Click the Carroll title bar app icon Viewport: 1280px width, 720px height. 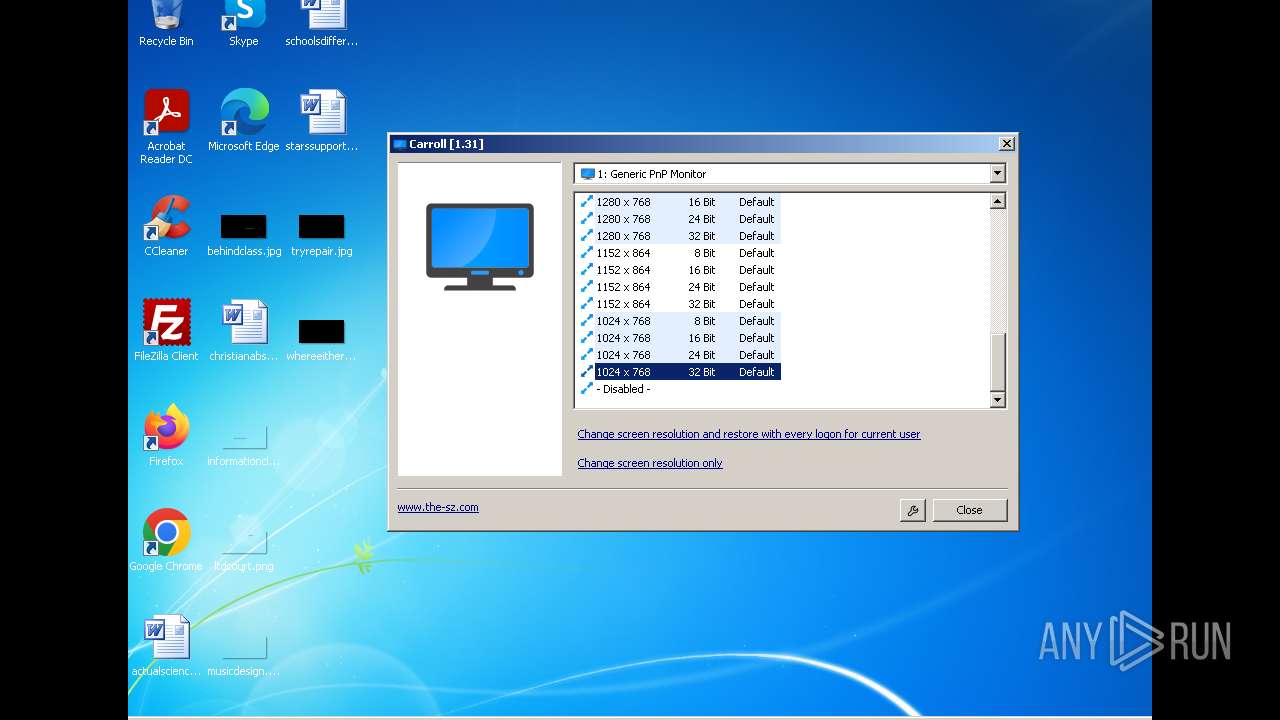[x=400, y=144]
